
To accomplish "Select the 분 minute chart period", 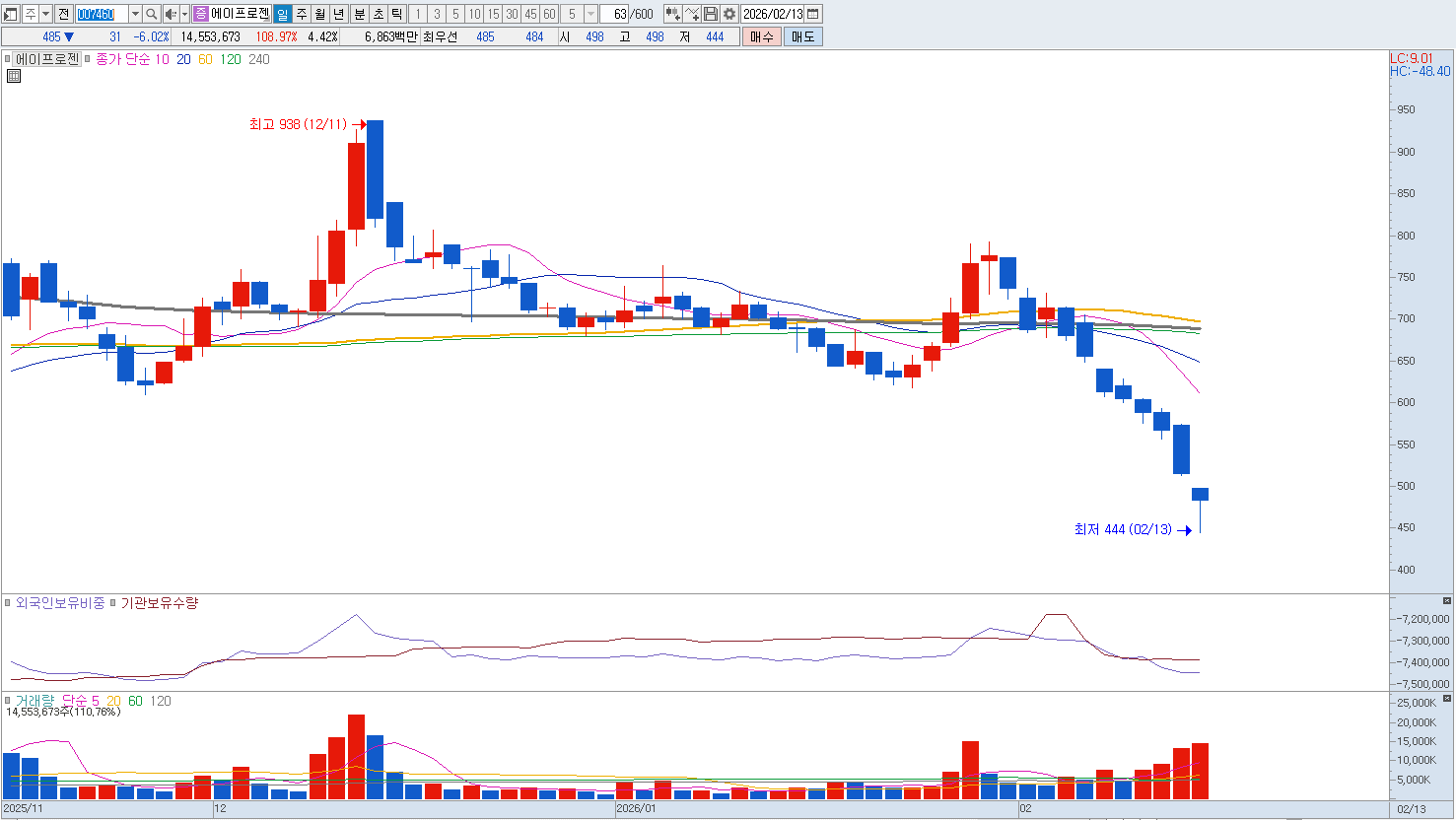I will [359, 14].
